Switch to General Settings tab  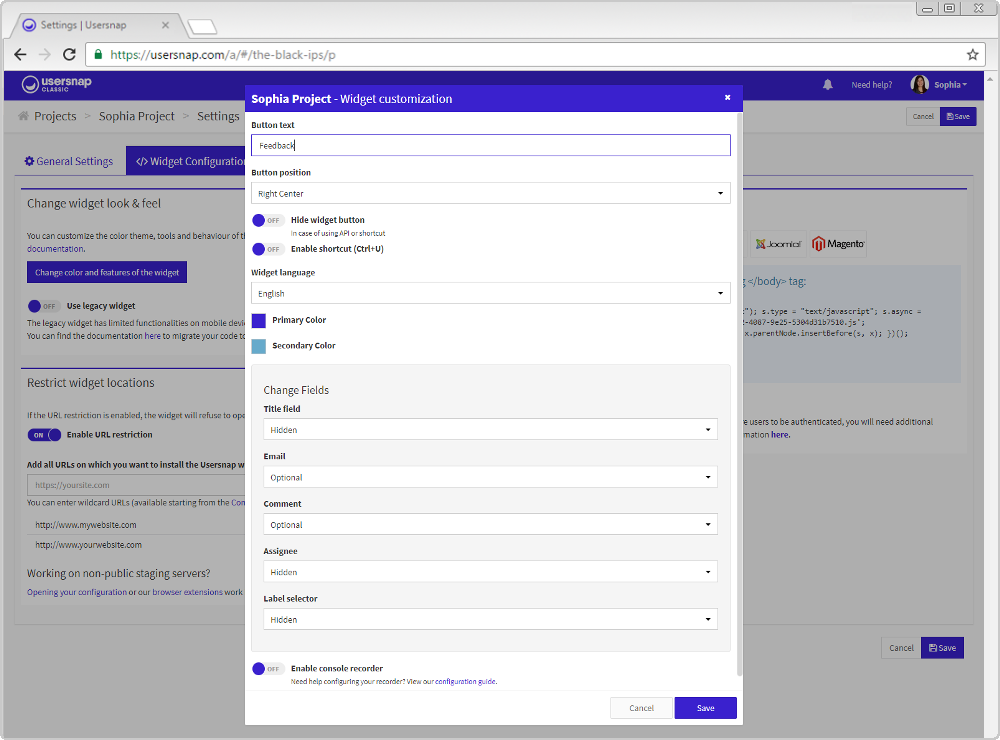(69, 161)
